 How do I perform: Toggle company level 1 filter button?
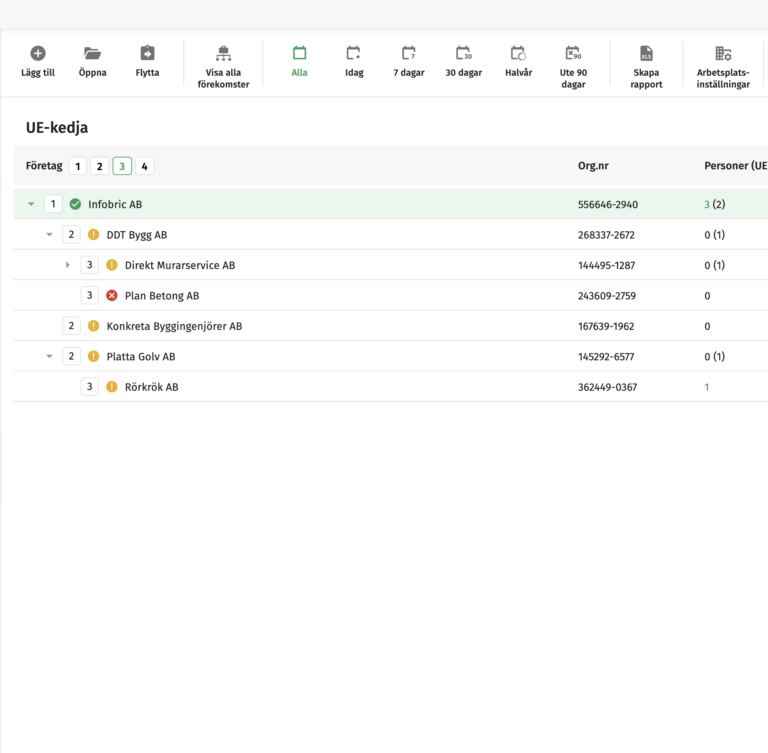click(78, 166)
